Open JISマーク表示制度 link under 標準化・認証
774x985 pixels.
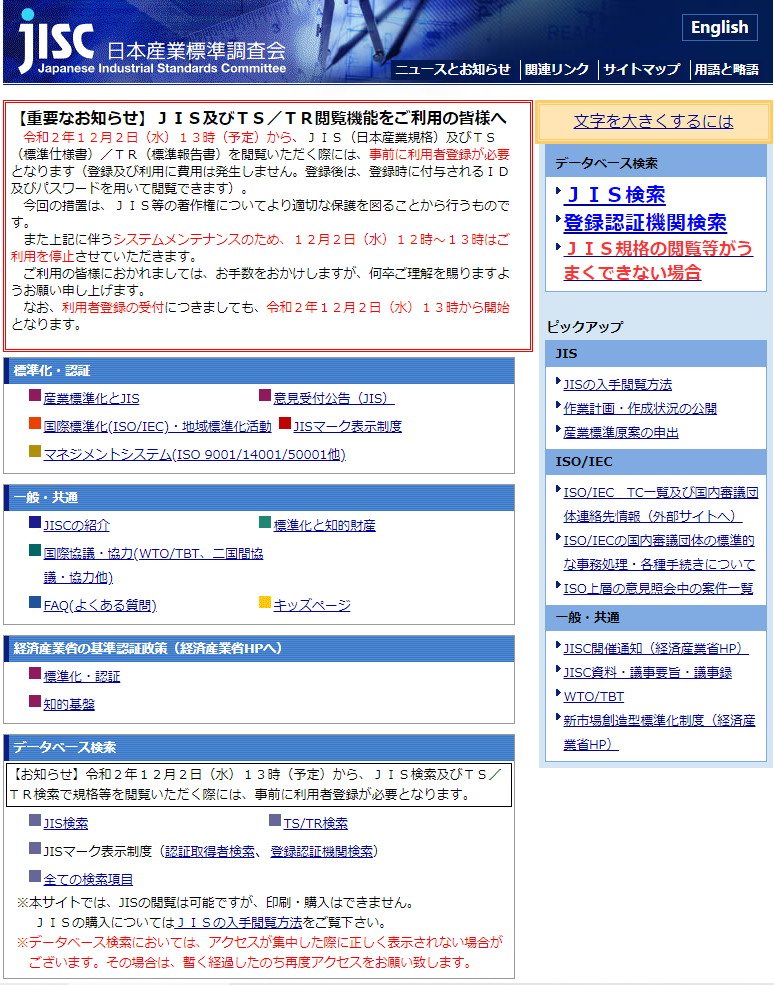(x=347, y=427)
